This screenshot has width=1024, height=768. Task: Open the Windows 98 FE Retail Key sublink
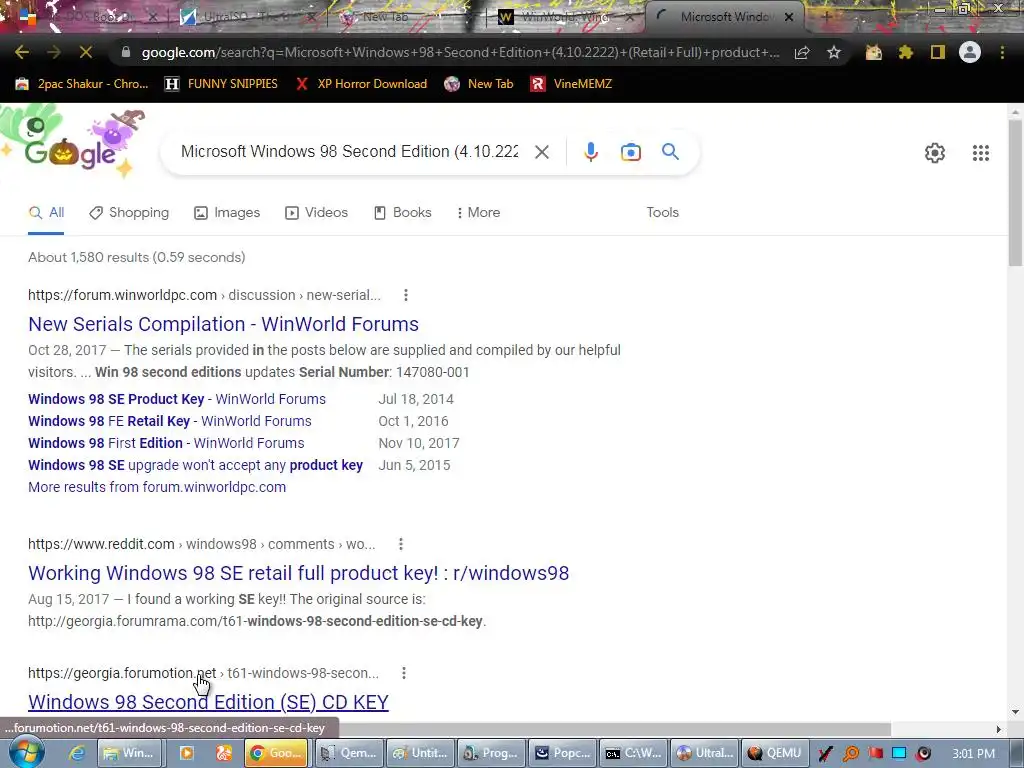pyautogui.click(x=170, y=421)
